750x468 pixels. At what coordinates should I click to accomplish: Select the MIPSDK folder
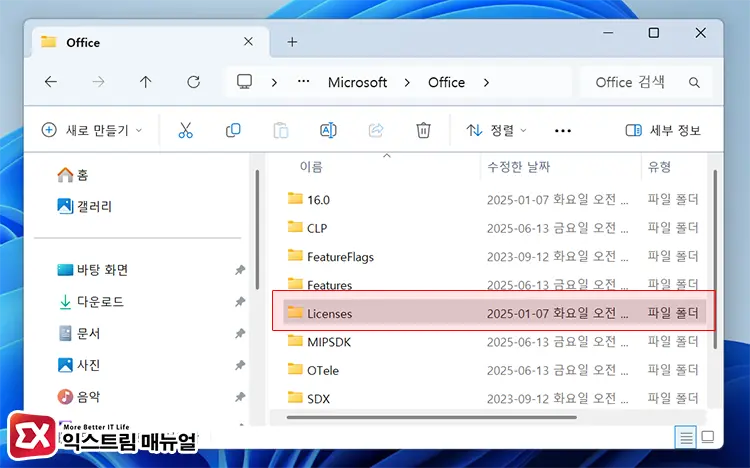click(x=493, y=342)
